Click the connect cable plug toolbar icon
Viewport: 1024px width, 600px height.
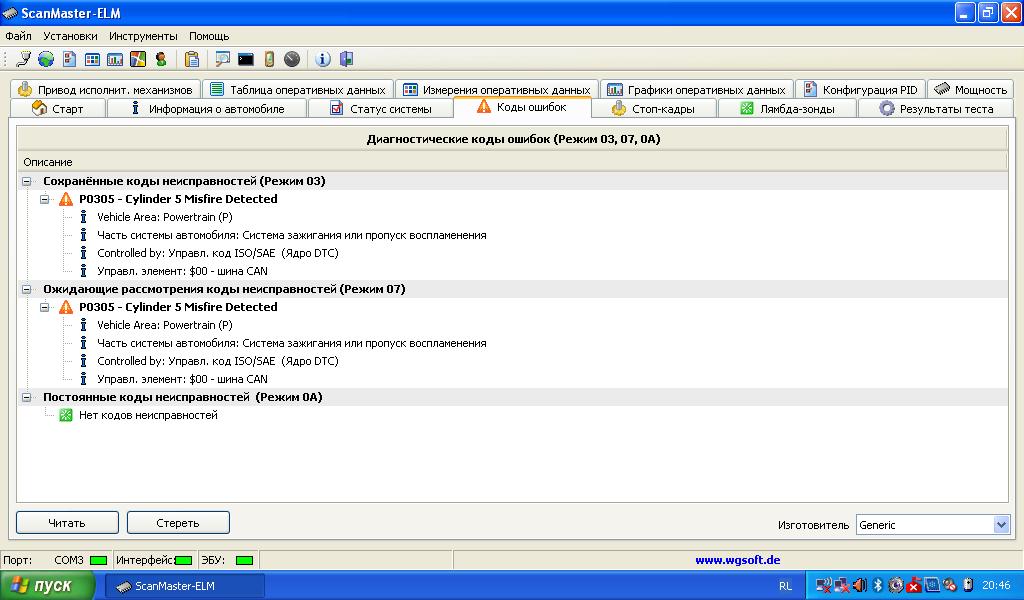coord(22,59)
